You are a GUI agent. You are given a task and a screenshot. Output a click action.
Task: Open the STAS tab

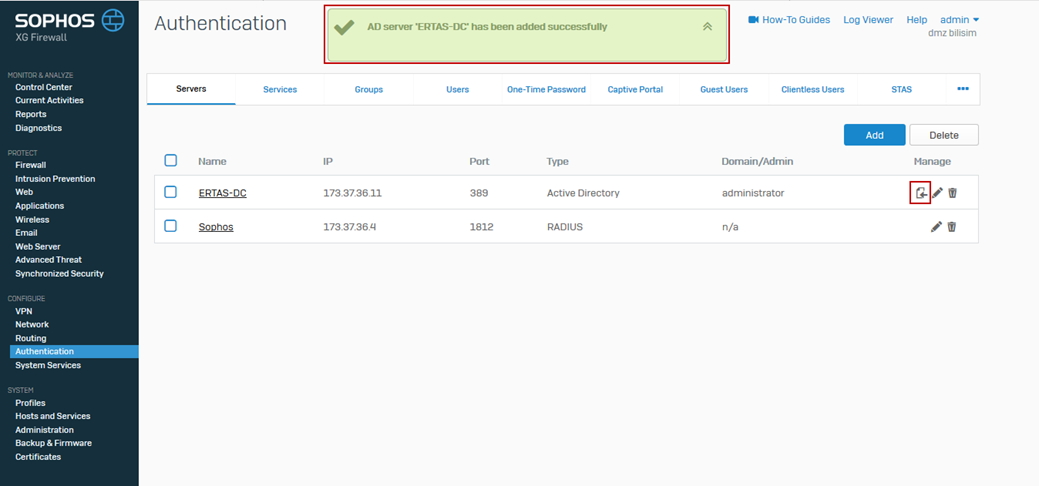[x=901, y=89]
